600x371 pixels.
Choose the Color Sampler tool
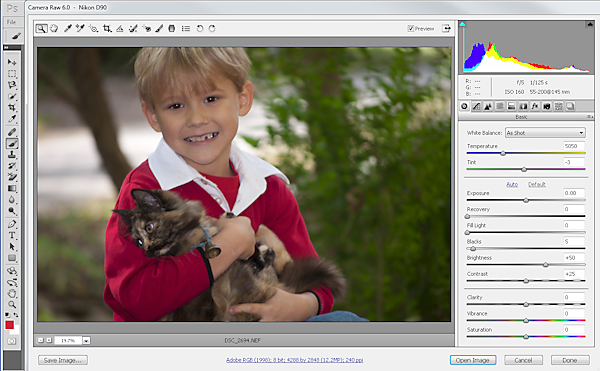80,28
